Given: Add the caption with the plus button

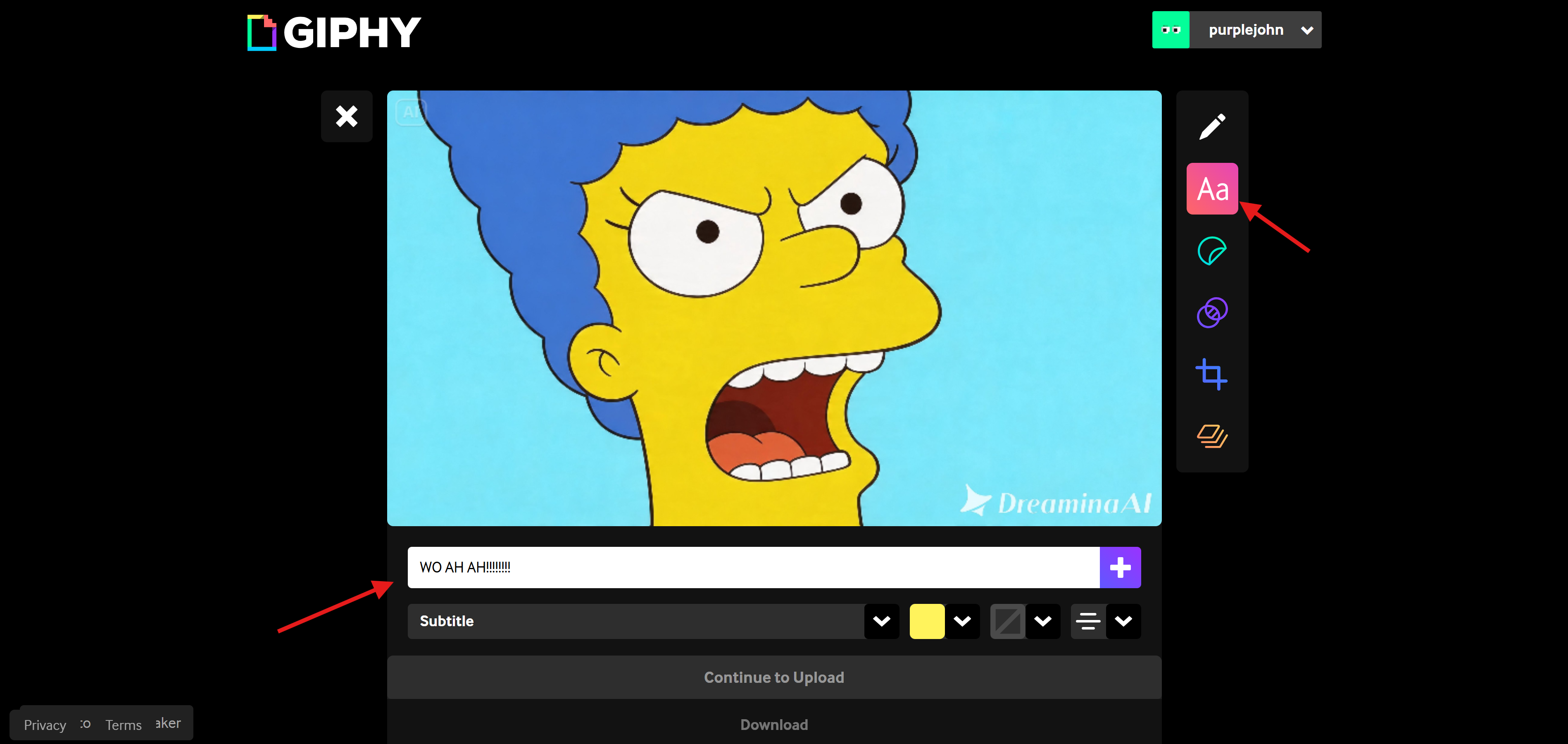Looking at the screenshot, I should (1120, 568).
